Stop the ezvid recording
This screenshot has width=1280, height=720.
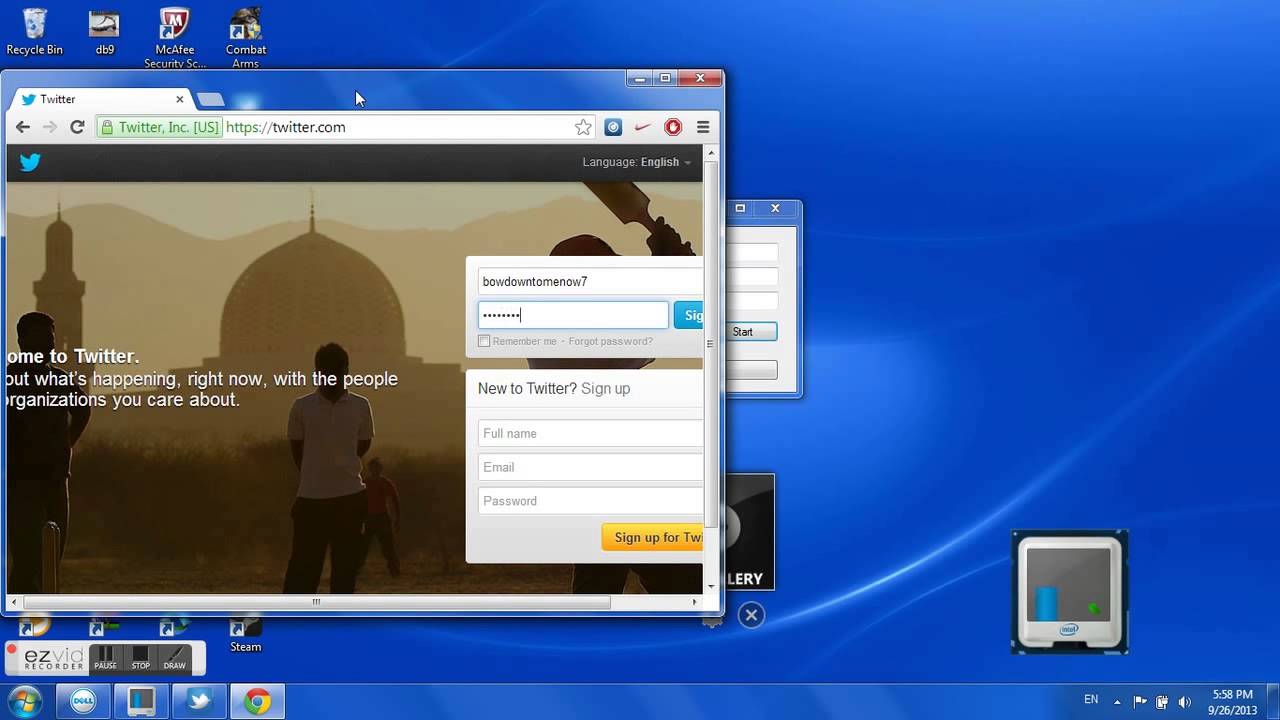(x=141, y=658)
